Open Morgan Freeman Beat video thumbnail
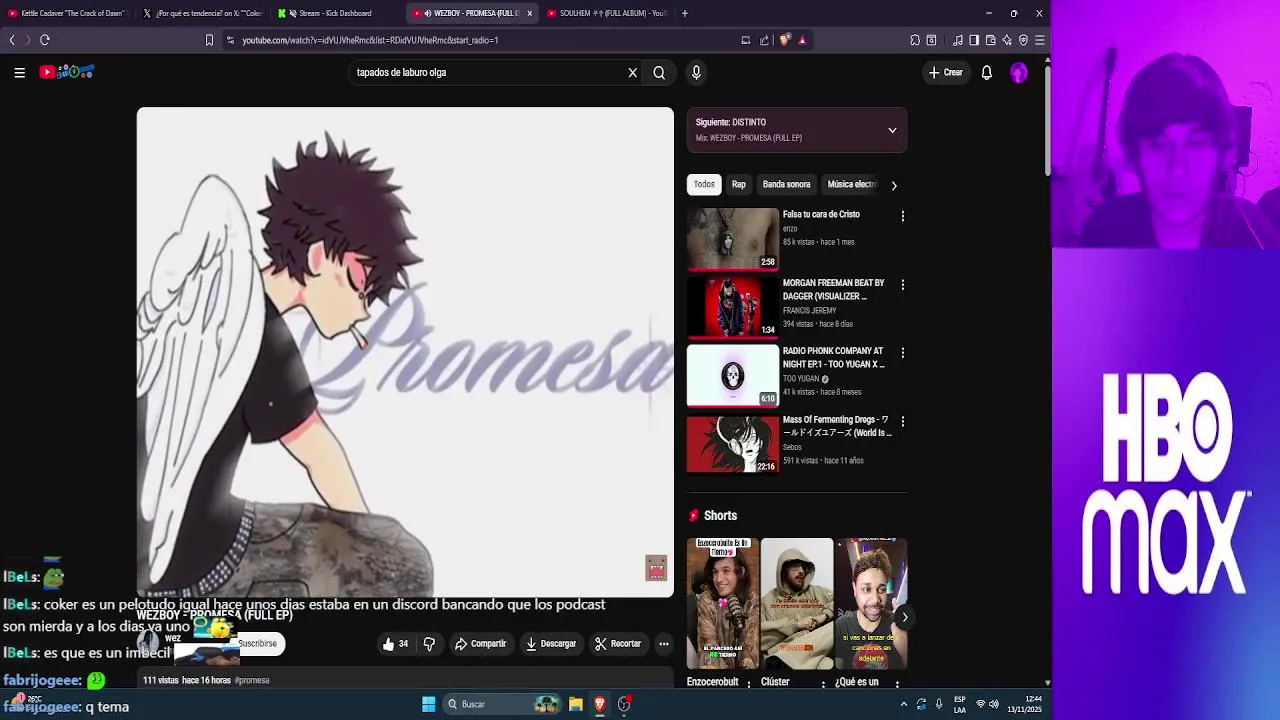Screen dimensions: 1280x720 732,307
